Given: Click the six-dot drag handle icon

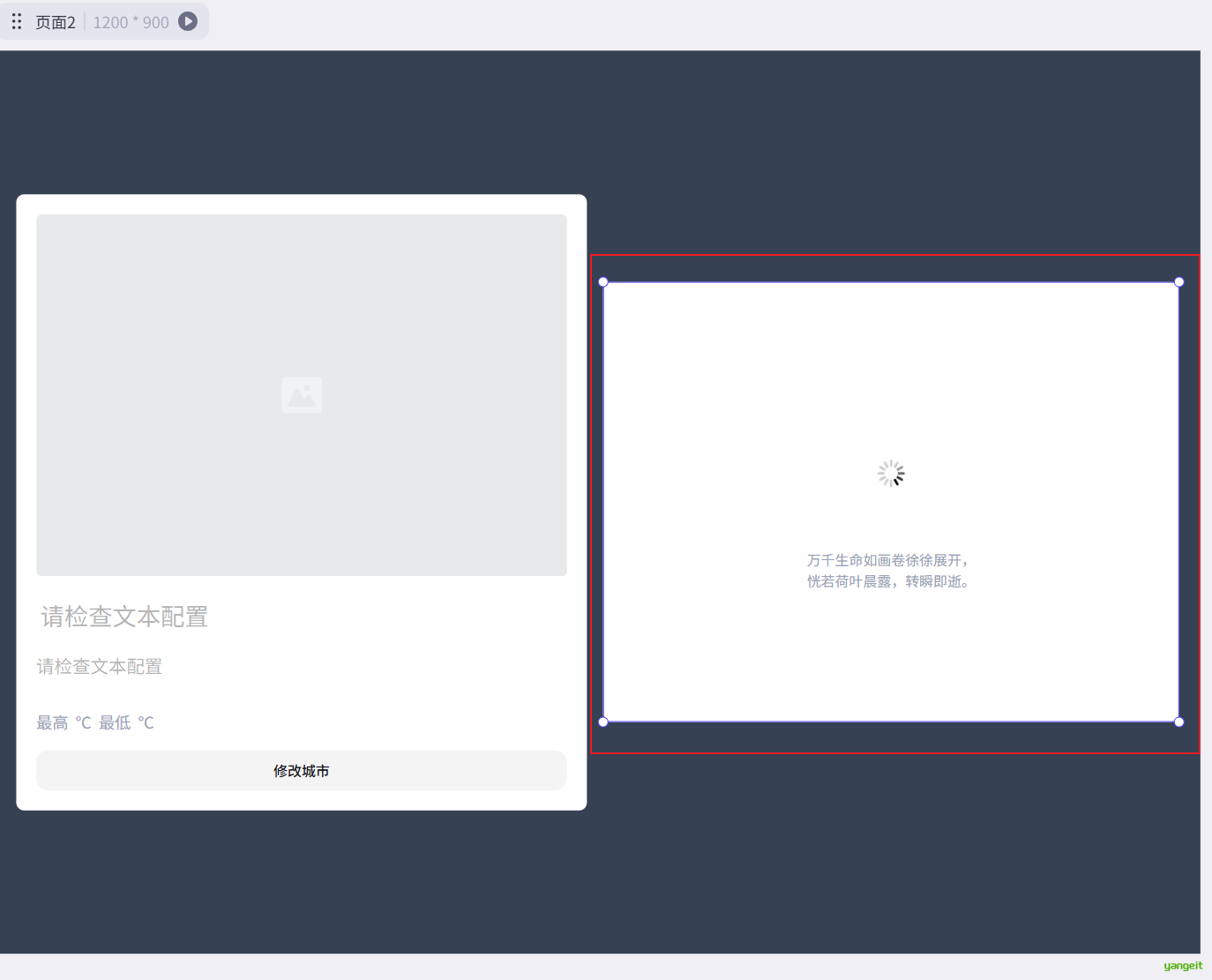Looking at the screenshot, I should pos(17,21).
